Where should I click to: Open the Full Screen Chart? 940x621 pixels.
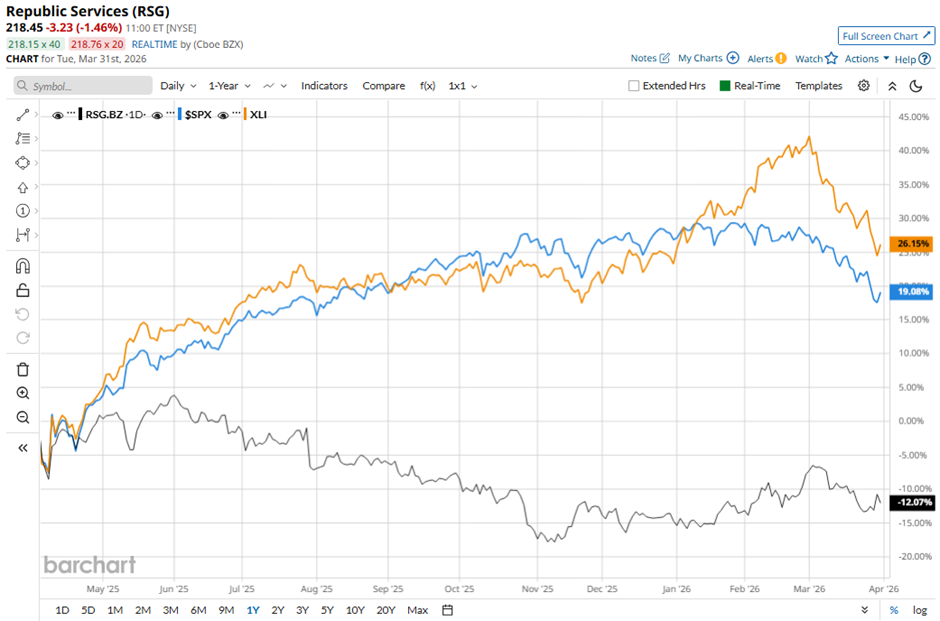[886, 36]
